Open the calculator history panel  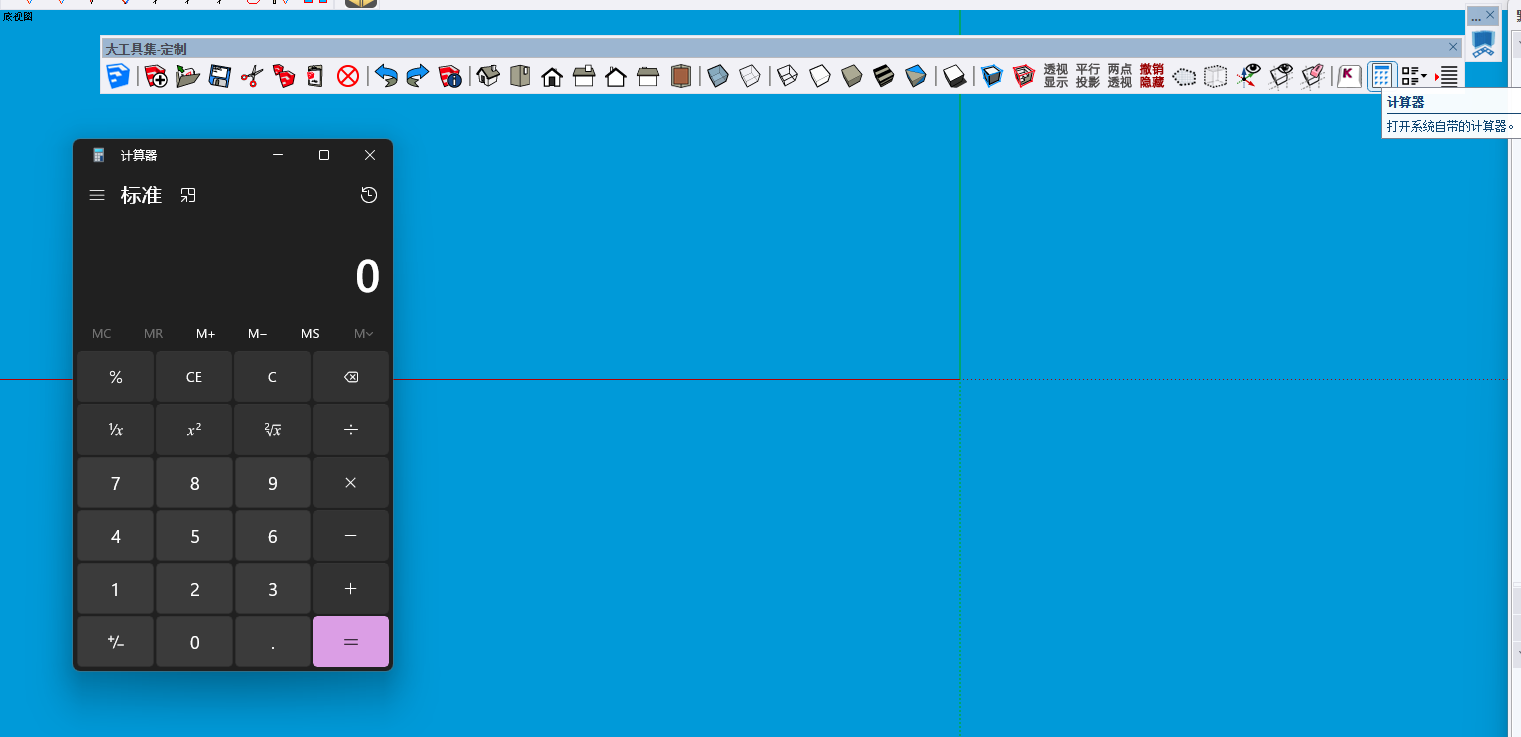(x=369, y=195)
